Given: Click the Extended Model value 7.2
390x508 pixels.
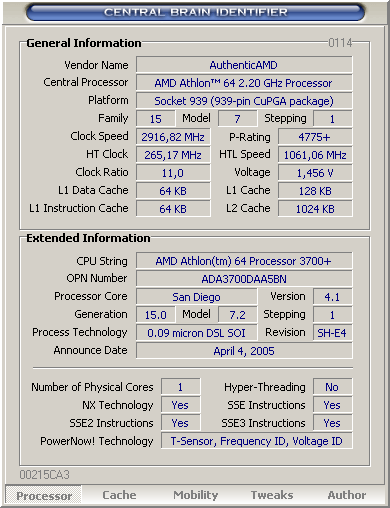Looking at the screenshot, I should (237, 315).
